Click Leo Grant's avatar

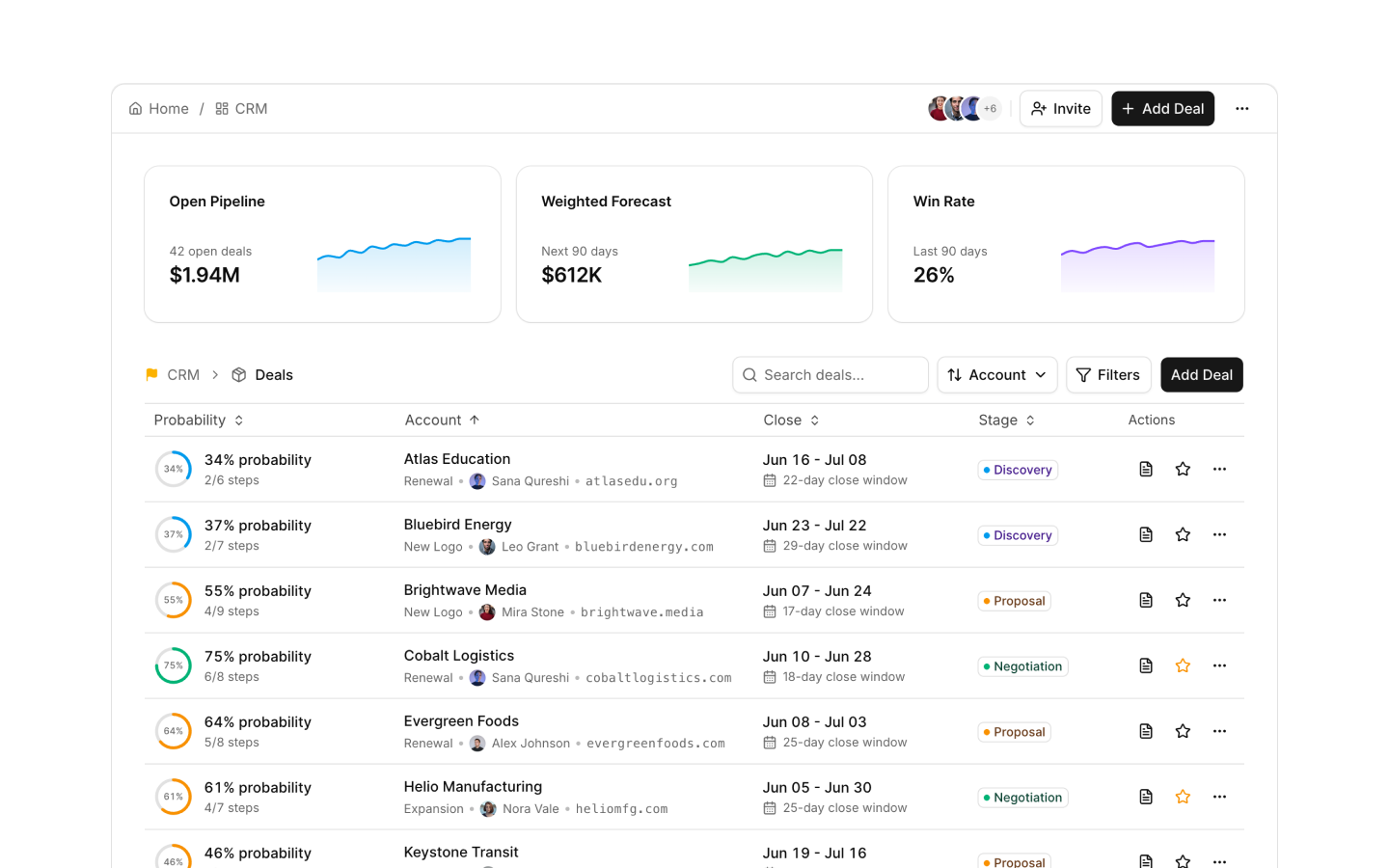(x=487, y=547)
